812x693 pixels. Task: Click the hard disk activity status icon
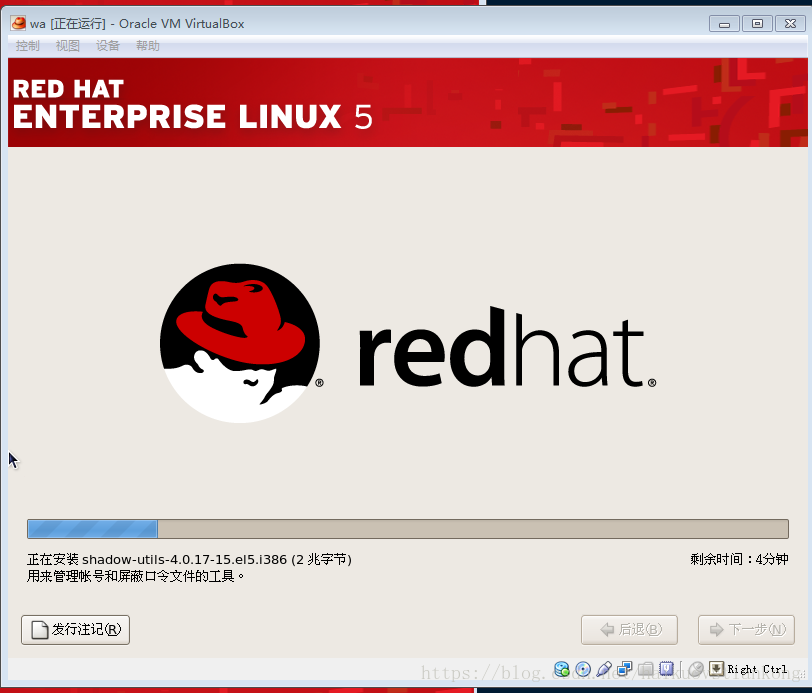click(562, 669)
